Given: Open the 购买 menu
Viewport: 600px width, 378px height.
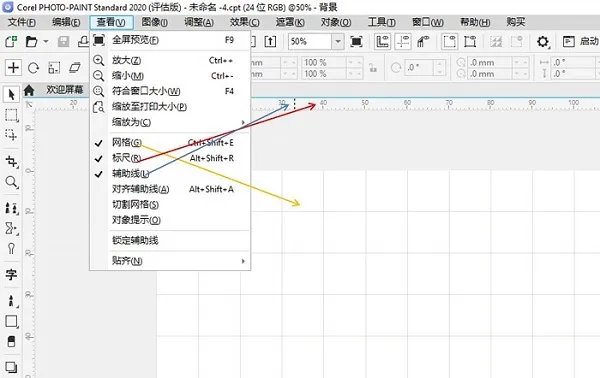Looking at the screenshot, I should (x=515, y=22).
